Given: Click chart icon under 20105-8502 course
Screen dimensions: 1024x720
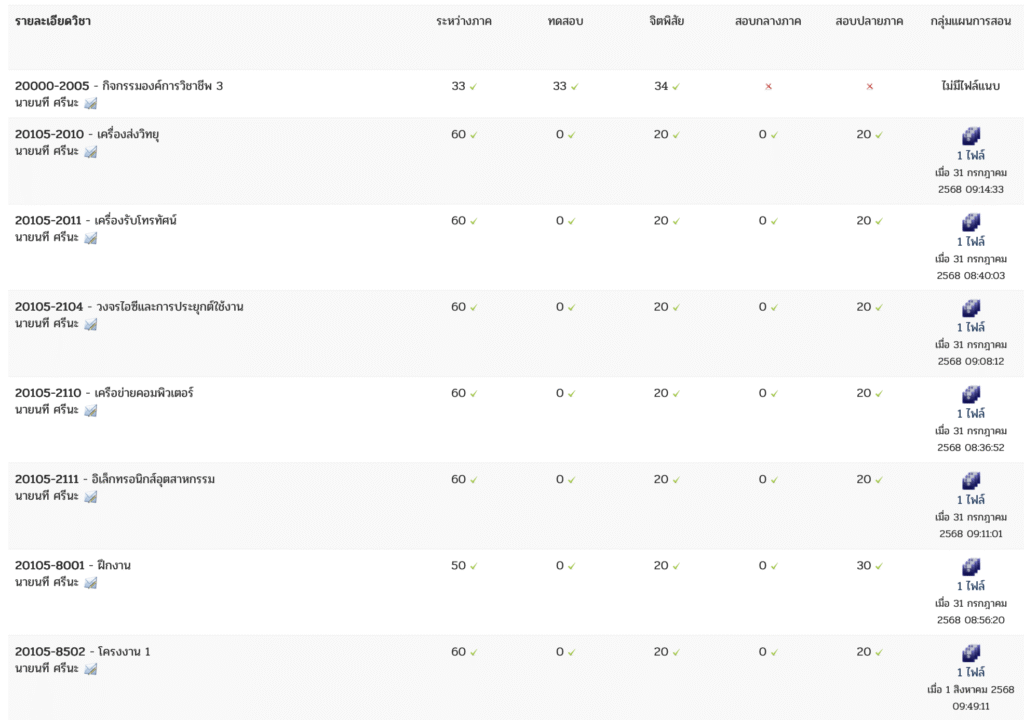Looking at the screenshot, I should [x=91, y=669].
